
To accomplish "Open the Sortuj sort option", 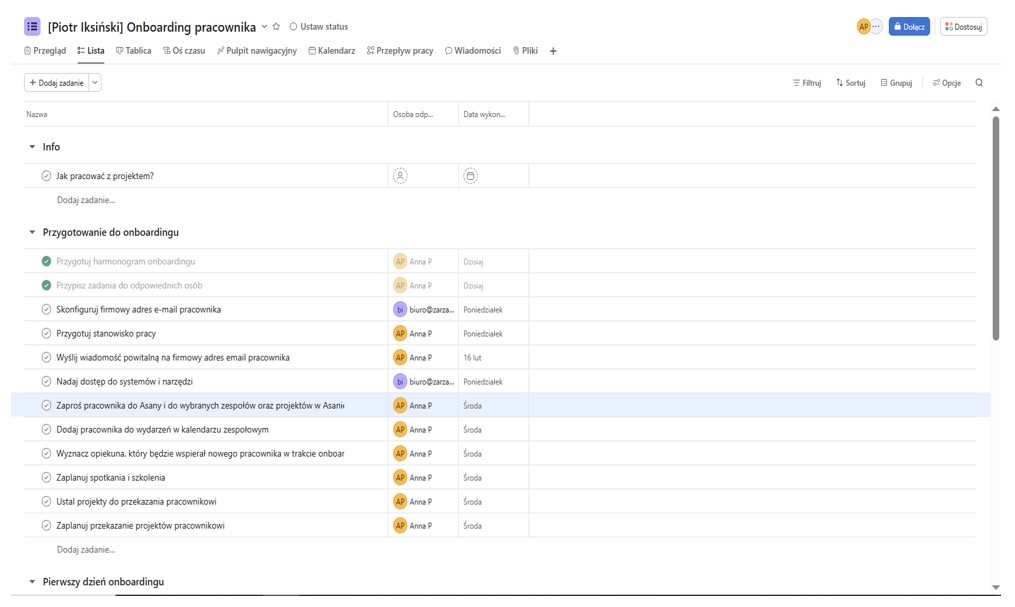I will click(x=851, y=83).
